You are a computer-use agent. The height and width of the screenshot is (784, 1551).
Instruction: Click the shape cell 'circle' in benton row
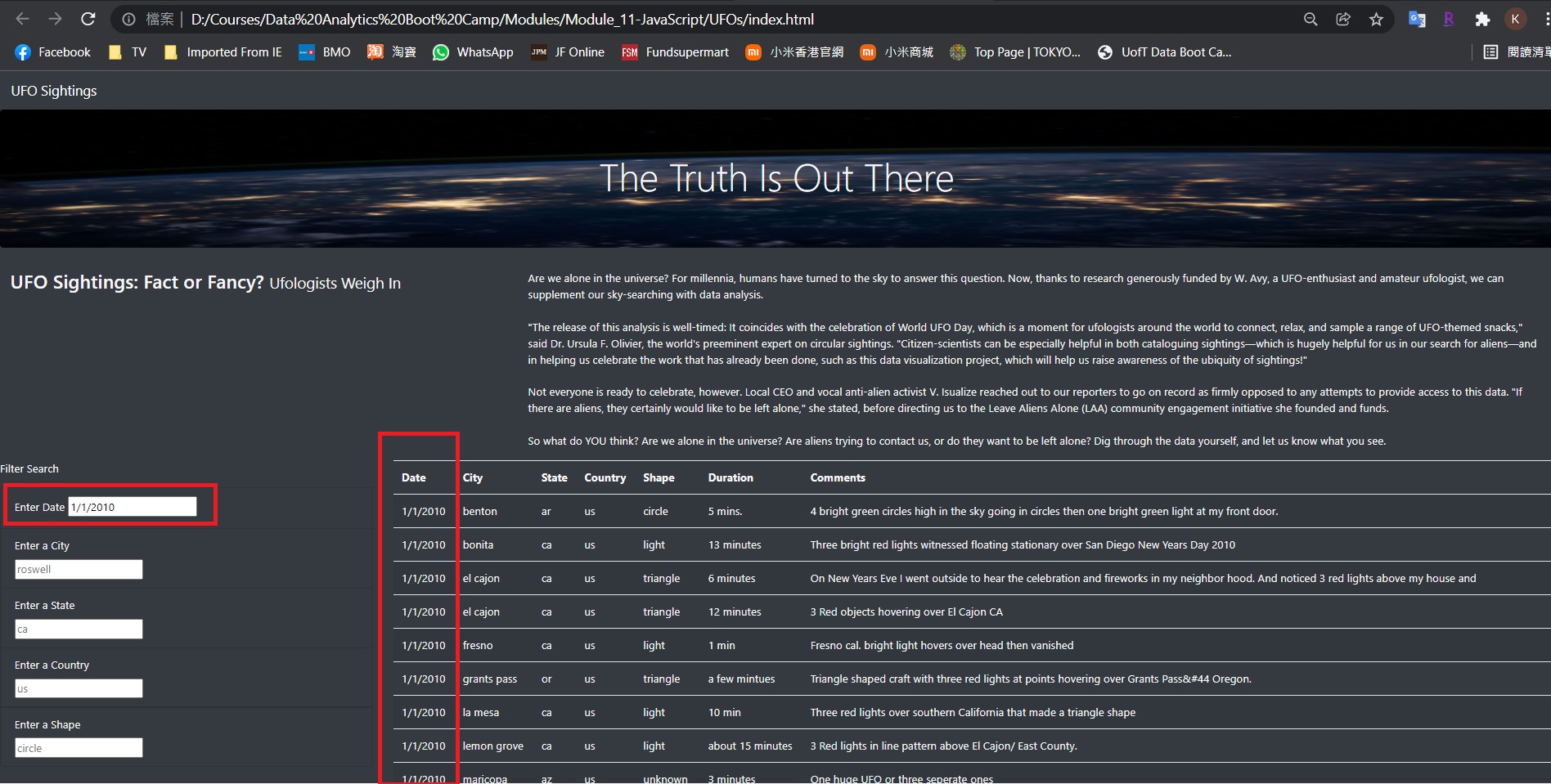[655, 511]
